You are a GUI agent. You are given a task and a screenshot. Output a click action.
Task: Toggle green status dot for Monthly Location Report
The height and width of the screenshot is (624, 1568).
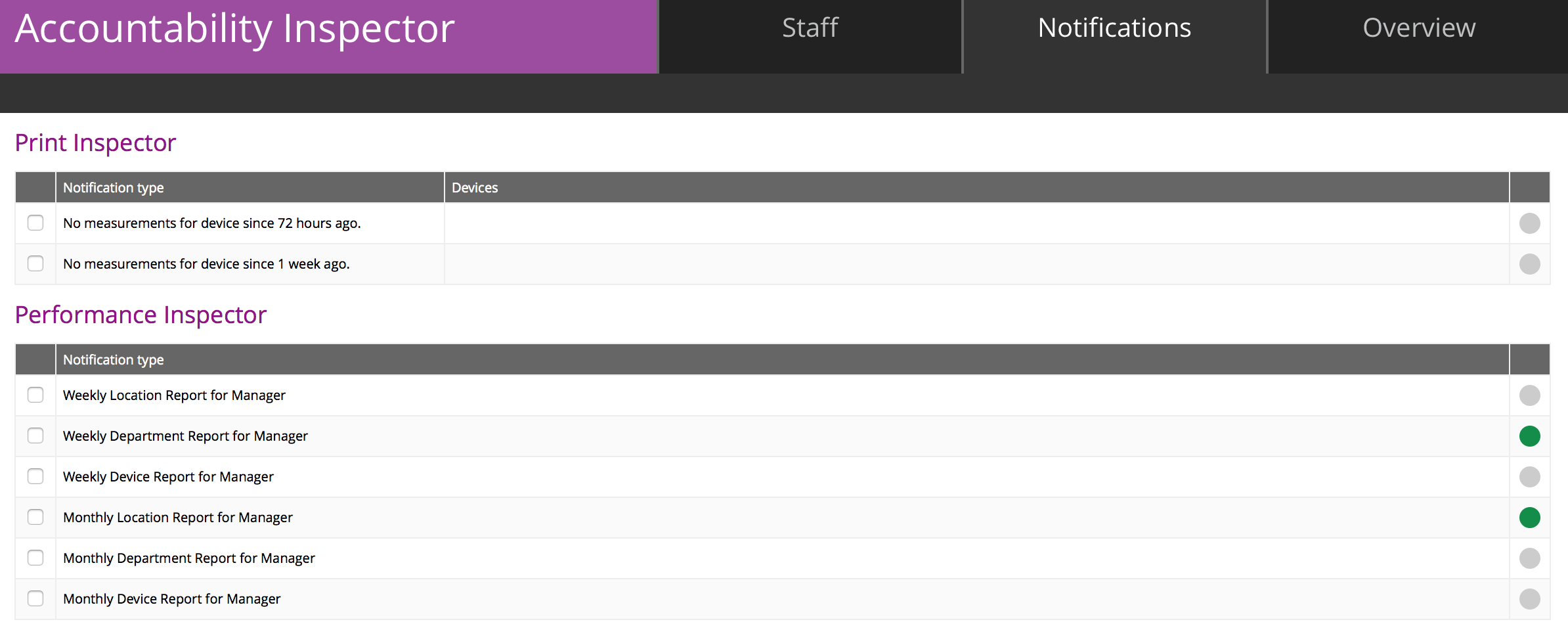tap(1530, 518)
